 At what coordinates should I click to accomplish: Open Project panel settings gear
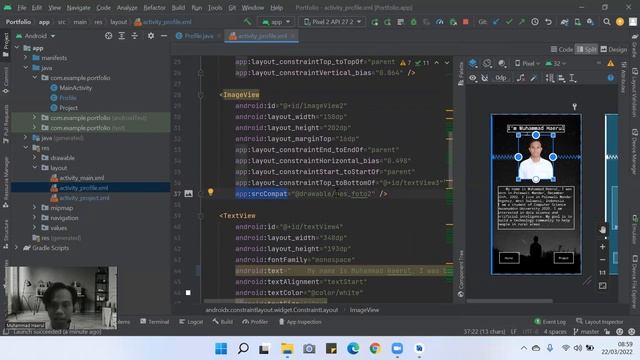(x=151, y=36)
